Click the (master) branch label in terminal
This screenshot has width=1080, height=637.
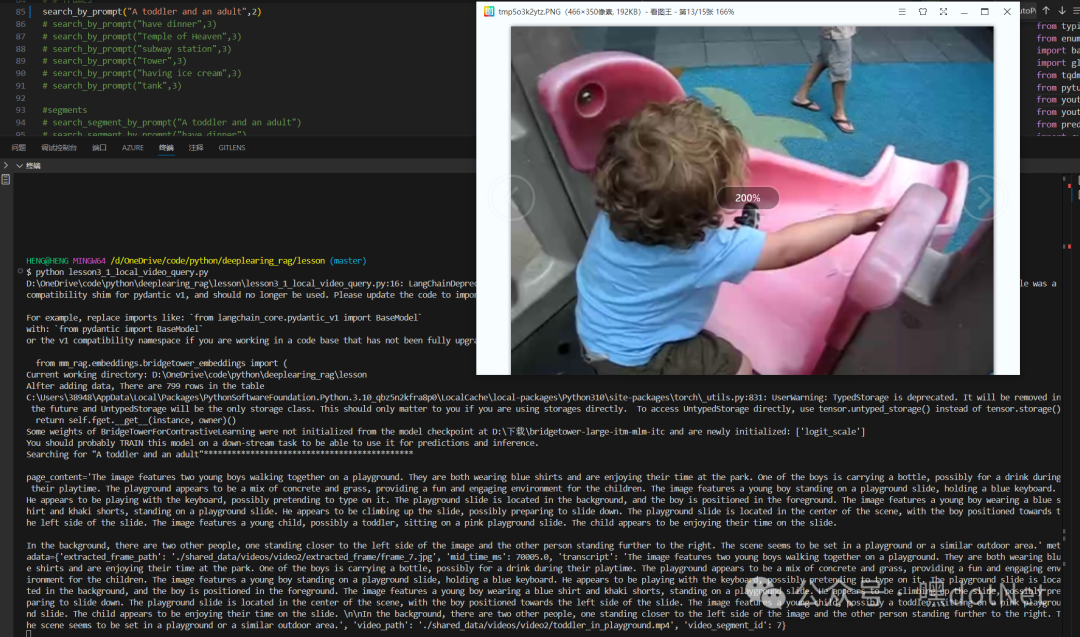348,261
